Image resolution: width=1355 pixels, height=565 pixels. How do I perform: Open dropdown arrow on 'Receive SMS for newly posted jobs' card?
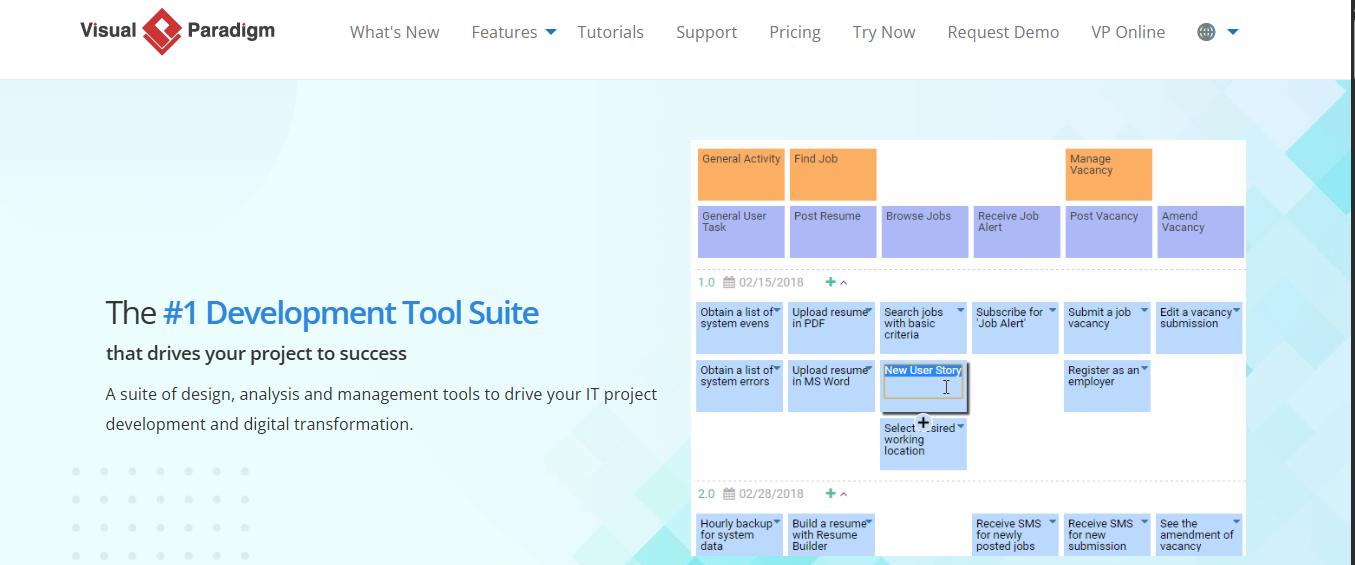click(1052, 522)
